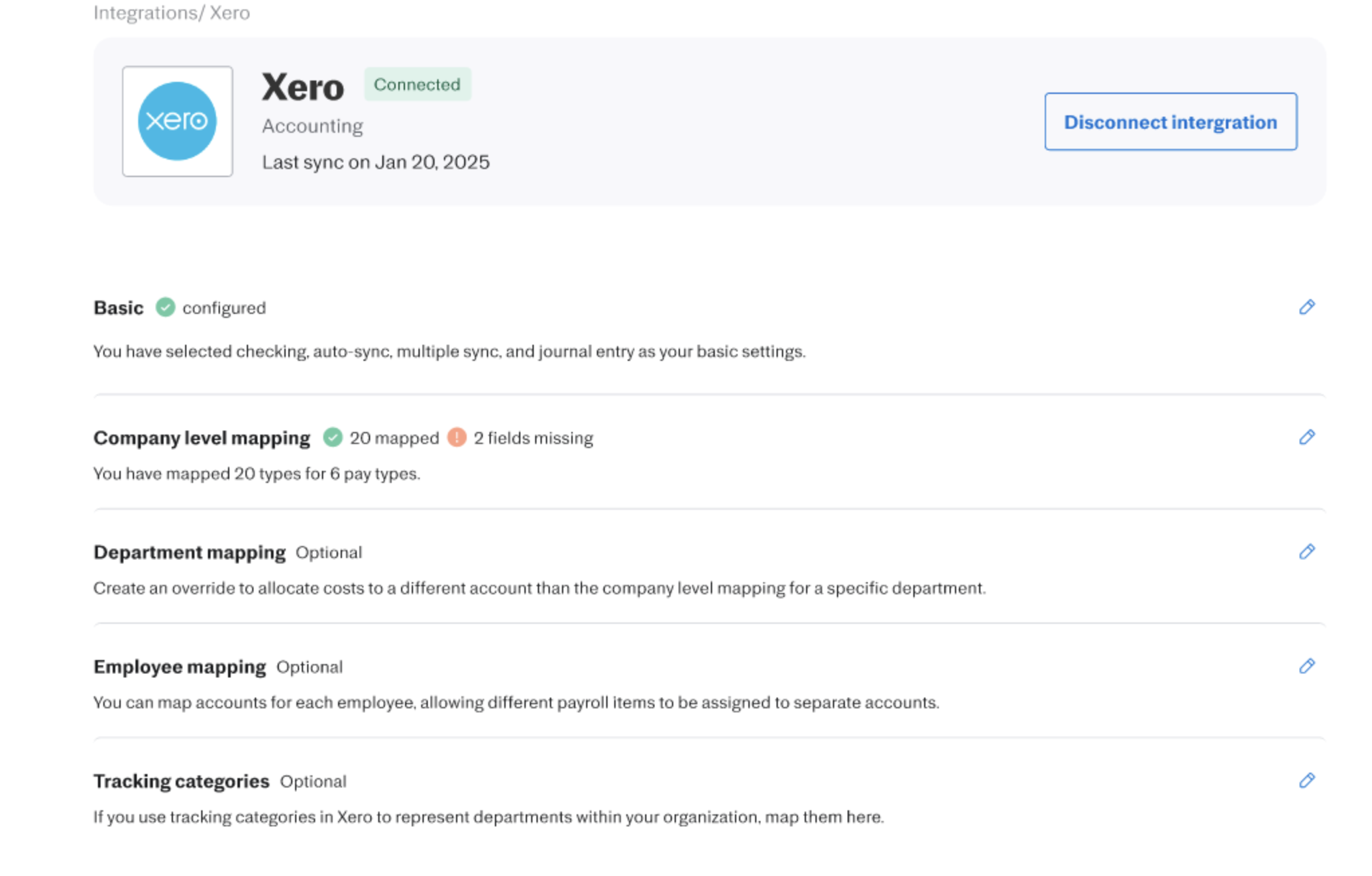Select the Department mapping heading
The width and height of the screenshot is (1372, 876).
pyautogui.click(x=190, y=553)
